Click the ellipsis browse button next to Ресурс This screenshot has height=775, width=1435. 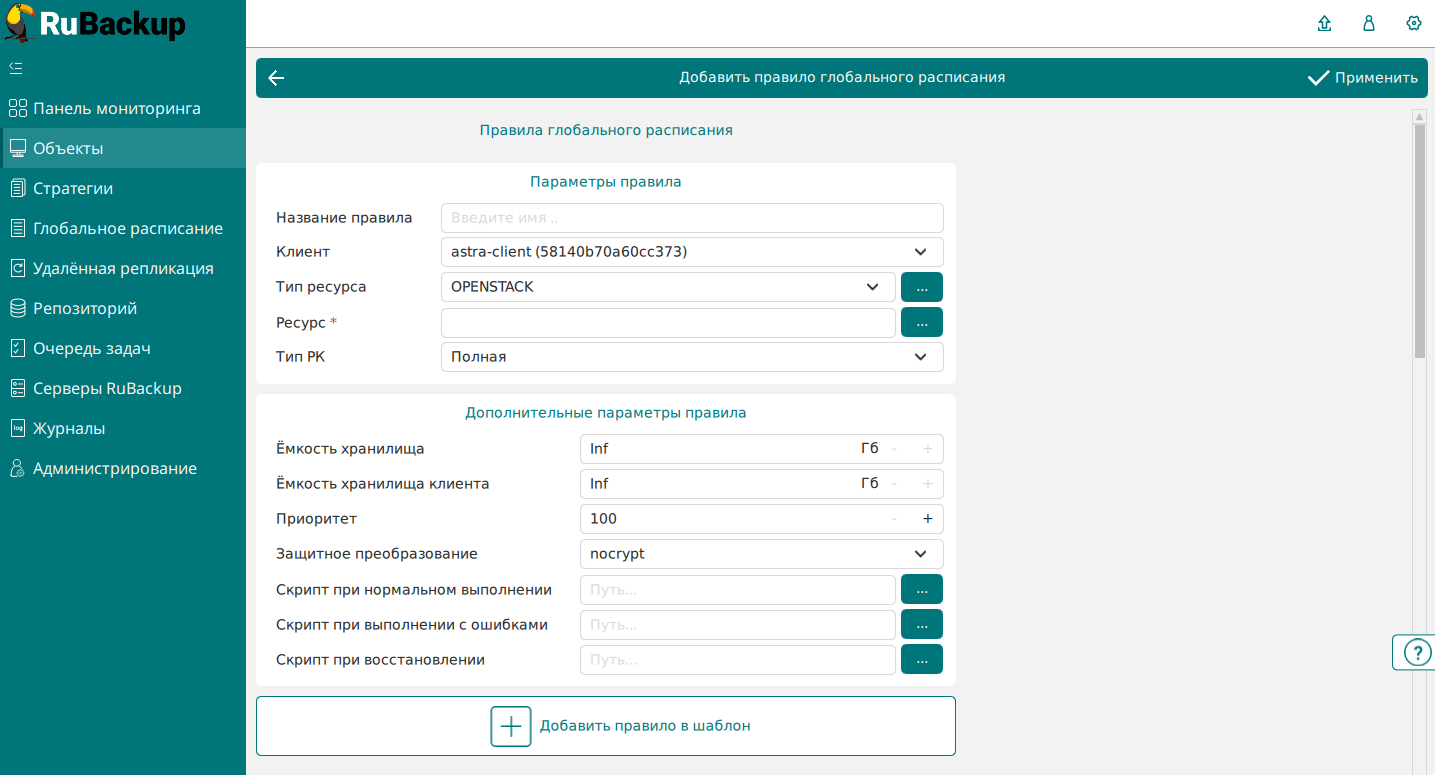pos(922,322)
